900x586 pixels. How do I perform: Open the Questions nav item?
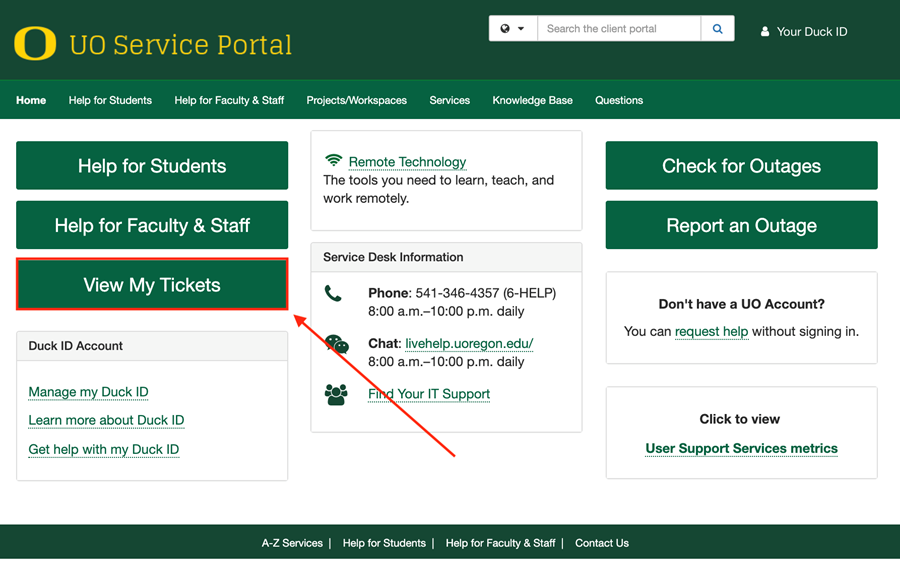[x=619, y=100]
